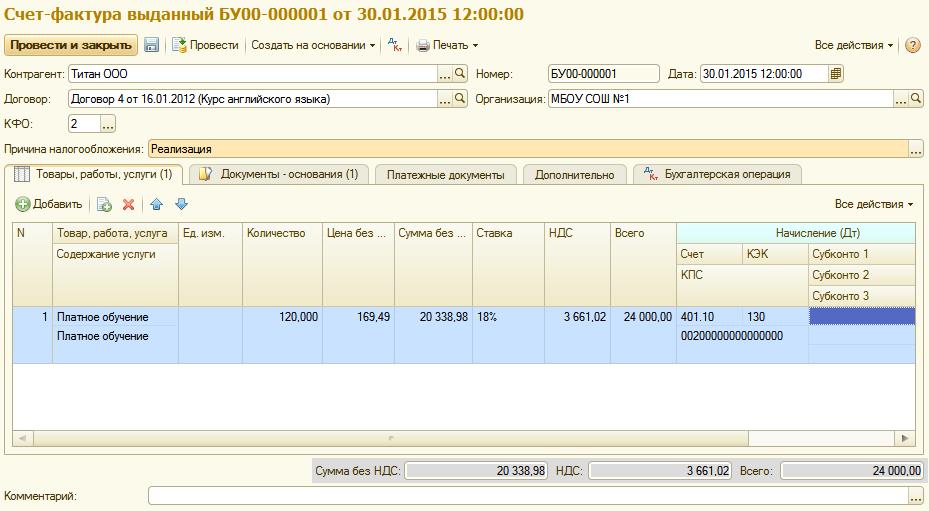Open the Печать print menu
Screen dimensions: 929x511
point(447,45)
